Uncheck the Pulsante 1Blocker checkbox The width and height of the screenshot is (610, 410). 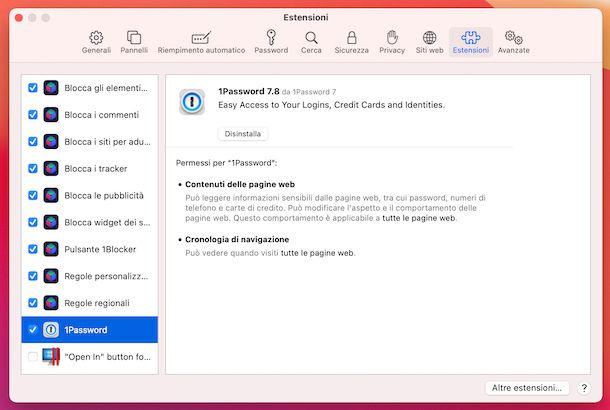click(x=33, y=249)
